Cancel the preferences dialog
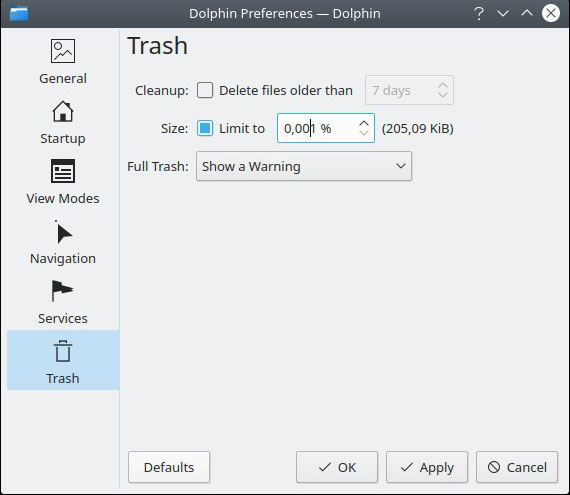The image size is (570, 495). 517,467
